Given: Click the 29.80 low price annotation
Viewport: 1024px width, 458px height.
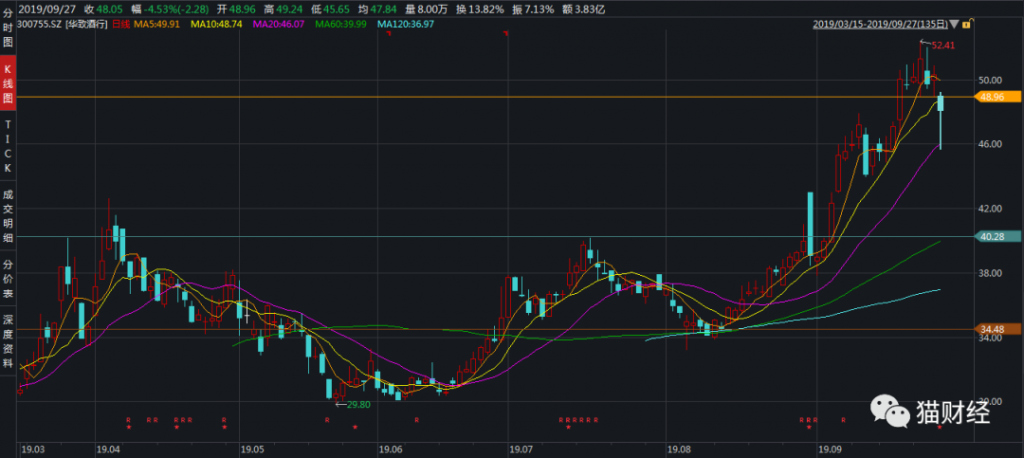Looking at the screenshot, I should pyautogui.click(x=359, y=404).
